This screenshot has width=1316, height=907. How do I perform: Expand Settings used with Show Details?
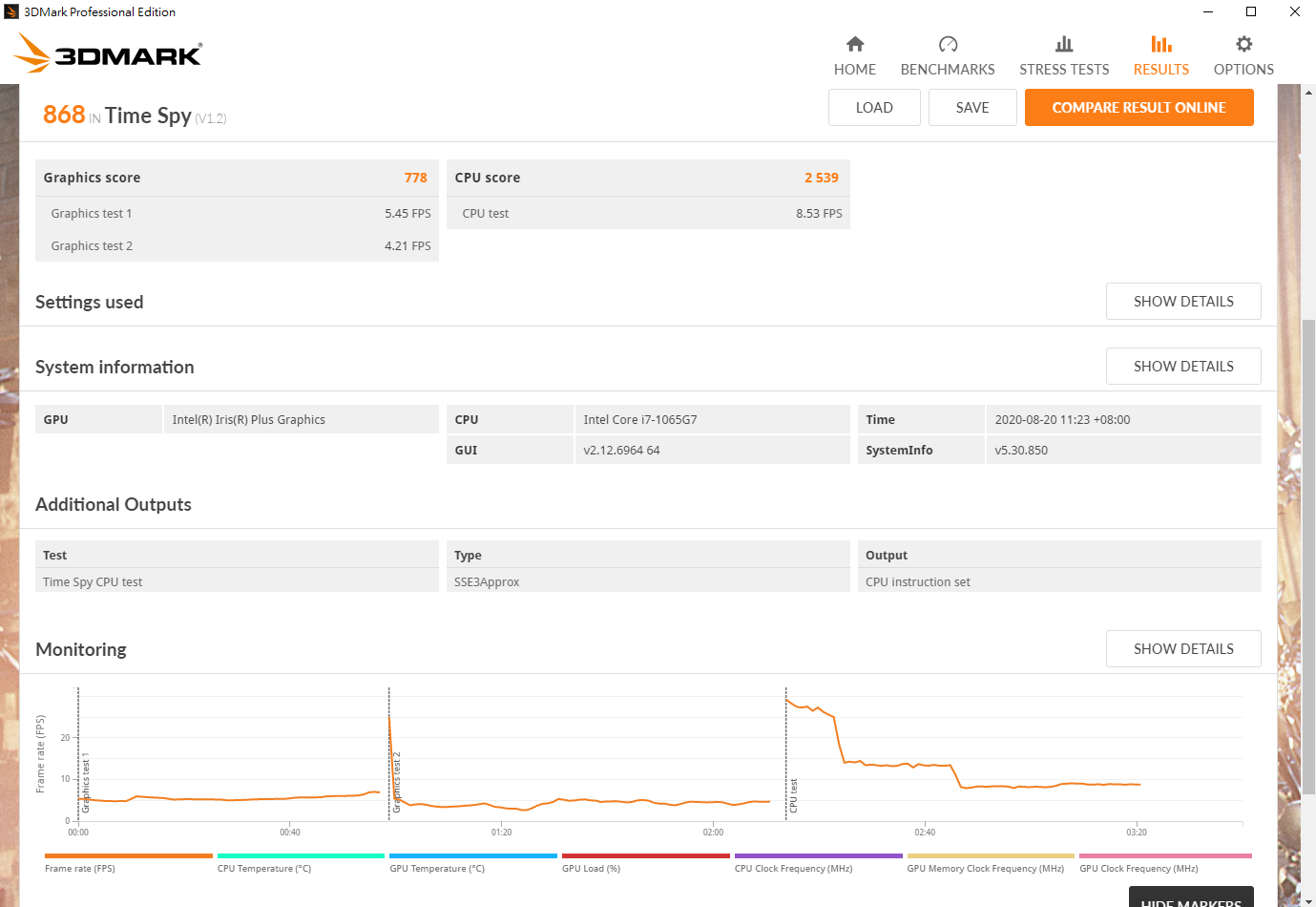point(1182,302)
